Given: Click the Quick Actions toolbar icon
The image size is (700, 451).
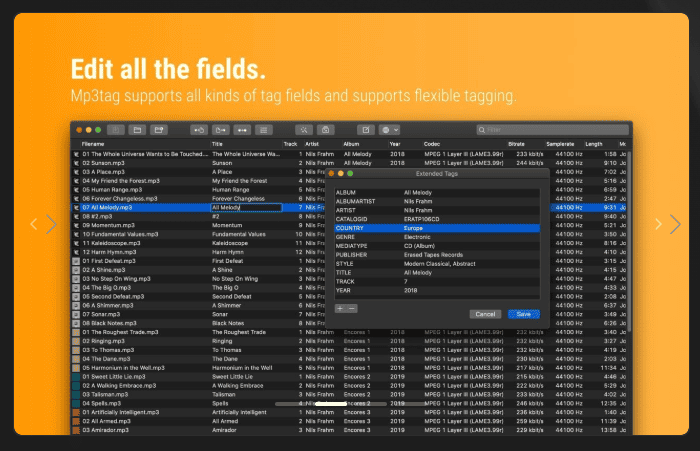Looking at the screenshot, I should coord(325,130).
